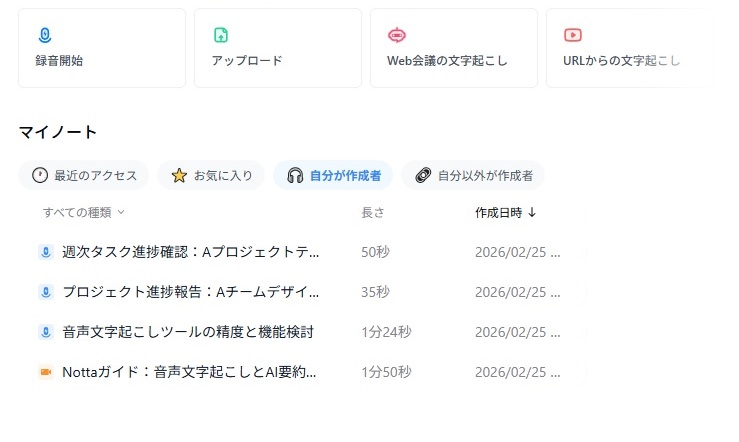Switch to the 最近のアクセス tab
This screenshot has width=739, height=442.
click(84, 175)
